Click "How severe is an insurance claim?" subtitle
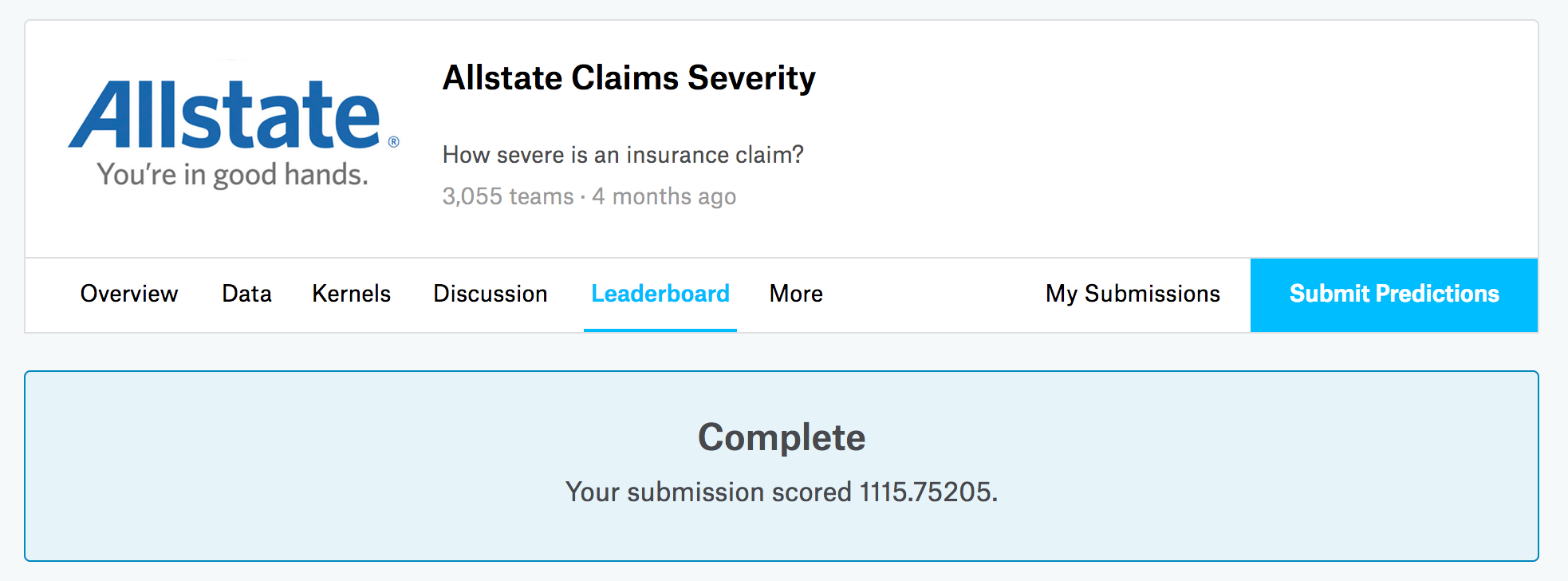 (623, 154)
